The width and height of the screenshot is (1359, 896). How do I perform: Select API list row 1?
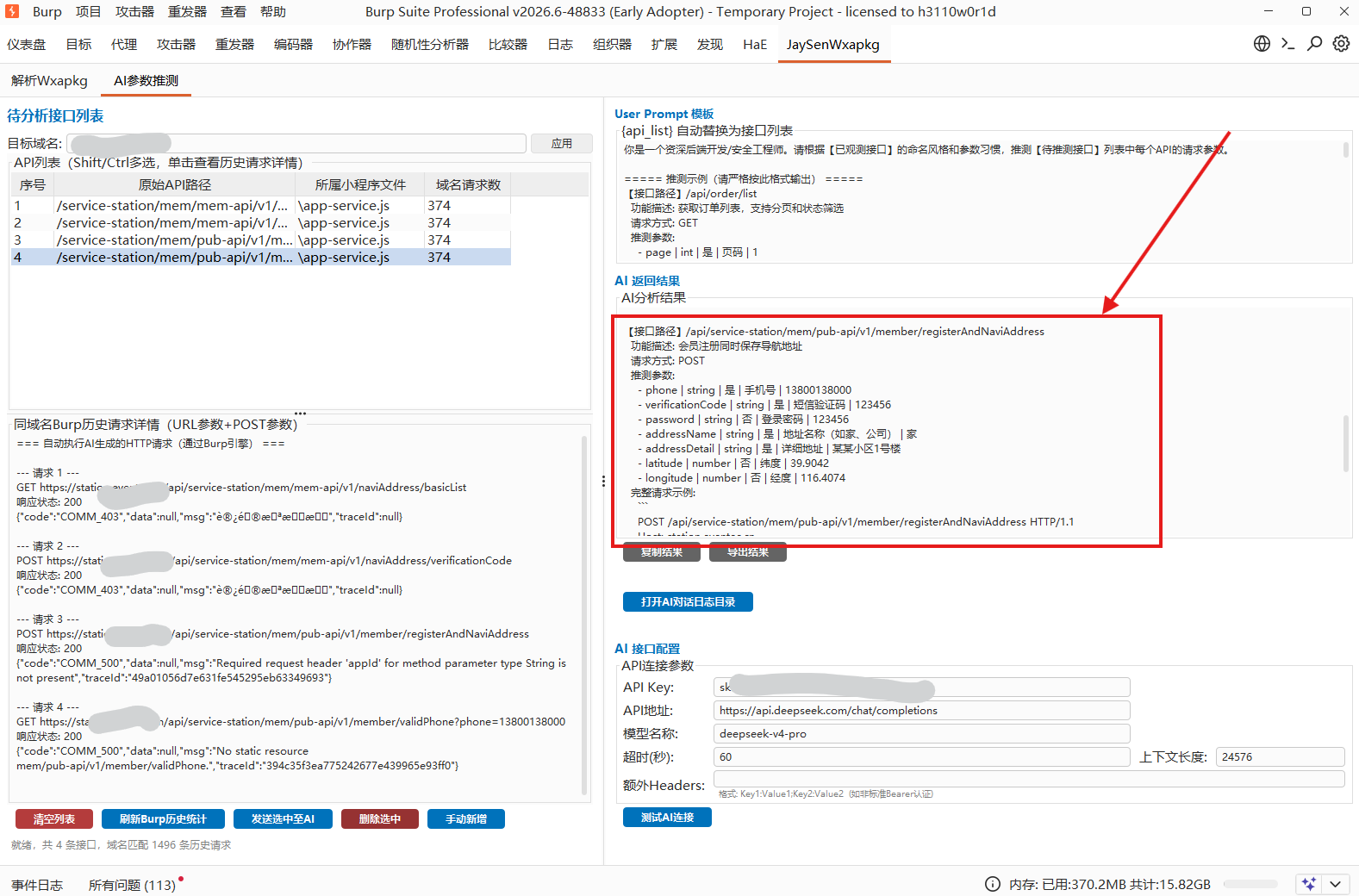[261, 206]
